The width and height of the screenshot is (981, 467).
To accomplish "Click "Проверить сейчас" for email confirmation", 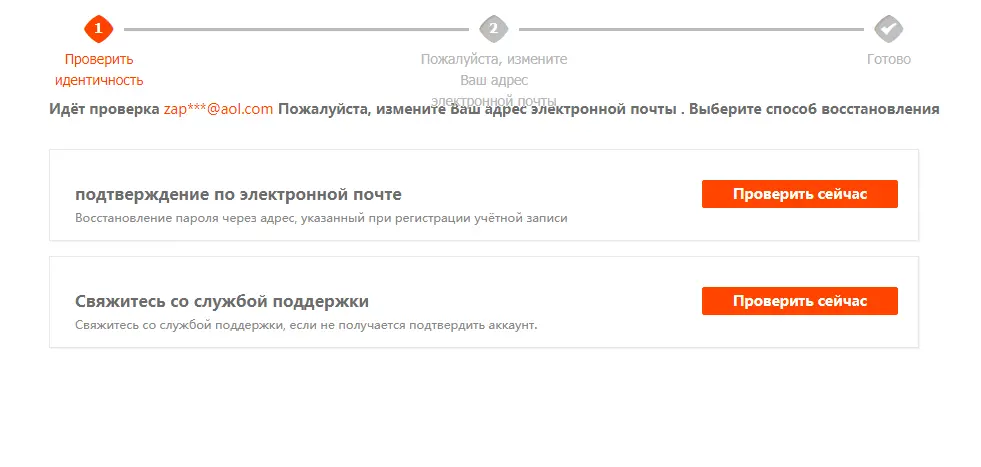I will click(800, 194).
